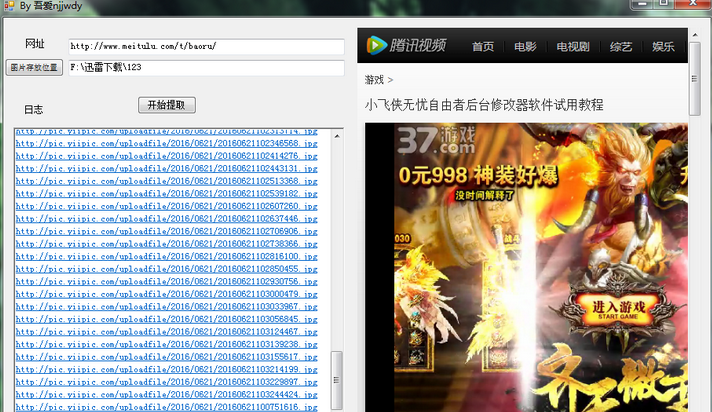Click the 图片存放位置 browse button
The image size is (712, 412).
34,67
